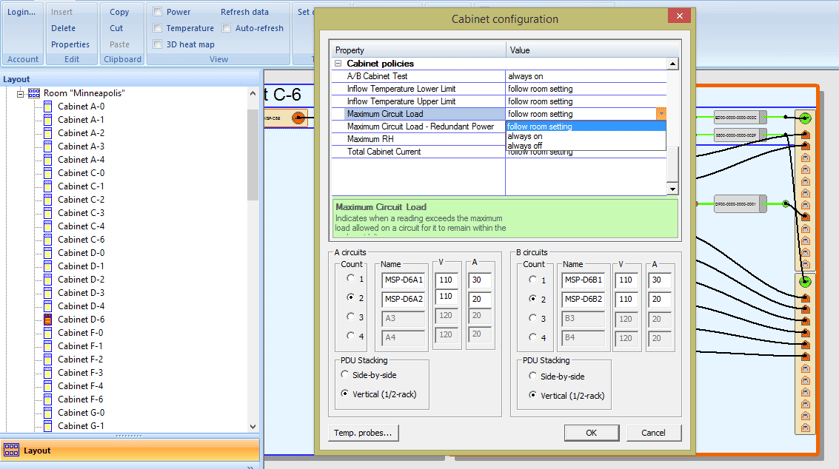Select A circuits count 3 radio
Viewport: 839px width, 469px height.
click(350, 317)
